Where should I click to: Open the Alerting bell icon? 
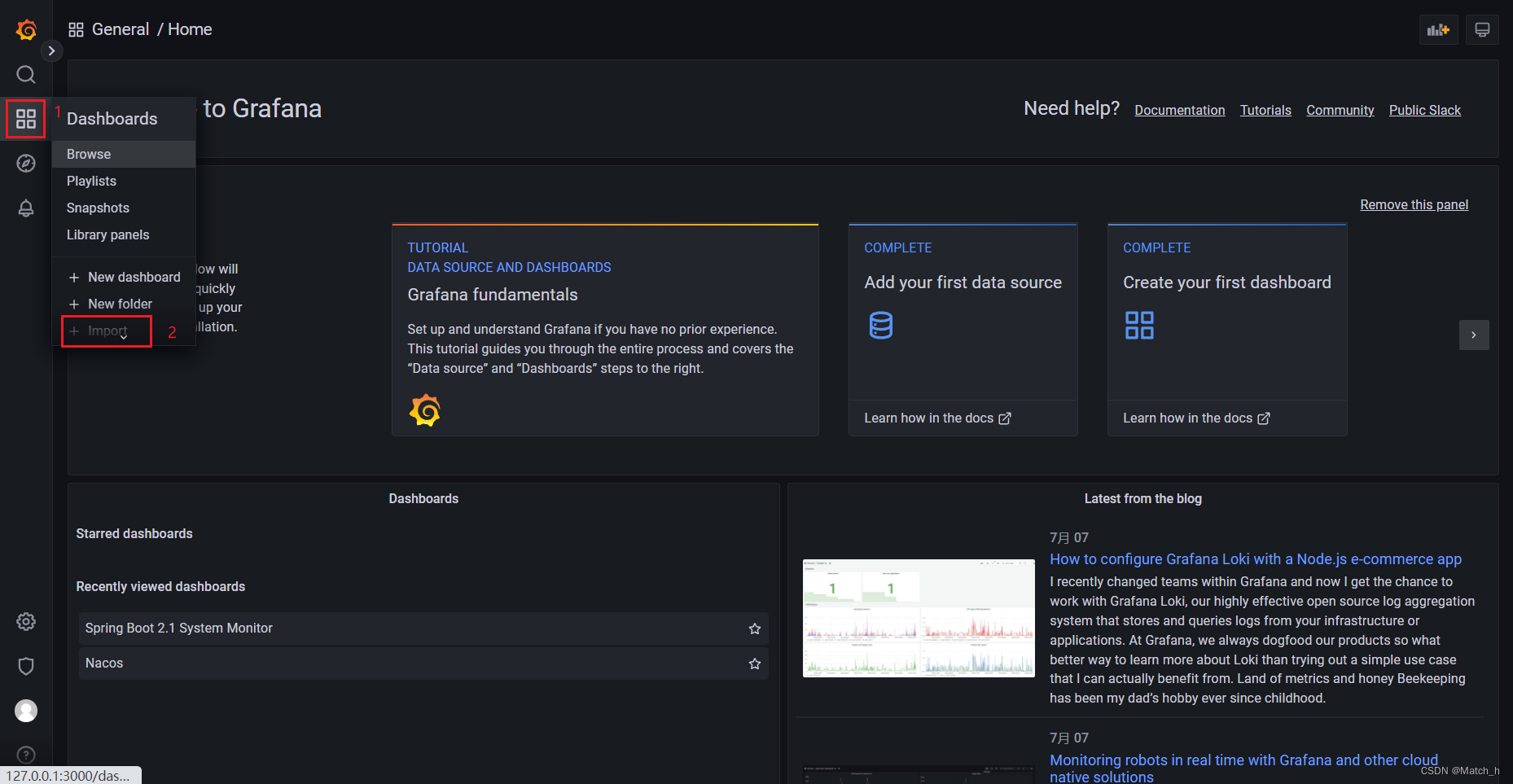(26, 208)
